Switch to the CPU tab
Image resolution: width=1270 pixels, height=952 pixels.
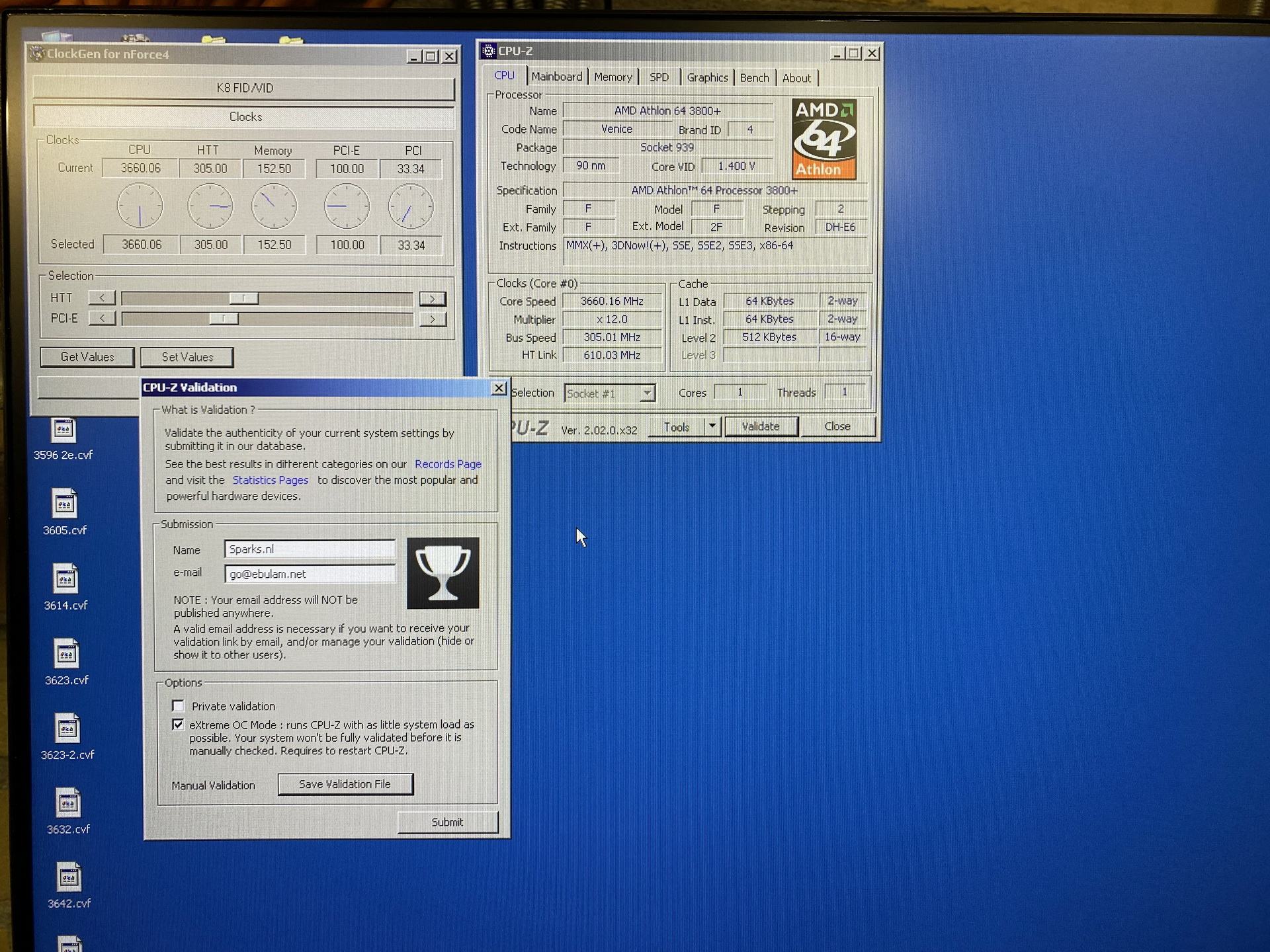pos(504,76)
